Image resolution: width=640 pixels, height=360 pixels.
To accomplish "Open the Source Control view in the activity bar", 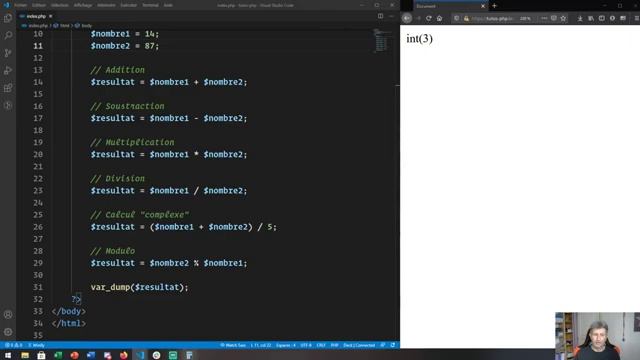I will [8, 53].
